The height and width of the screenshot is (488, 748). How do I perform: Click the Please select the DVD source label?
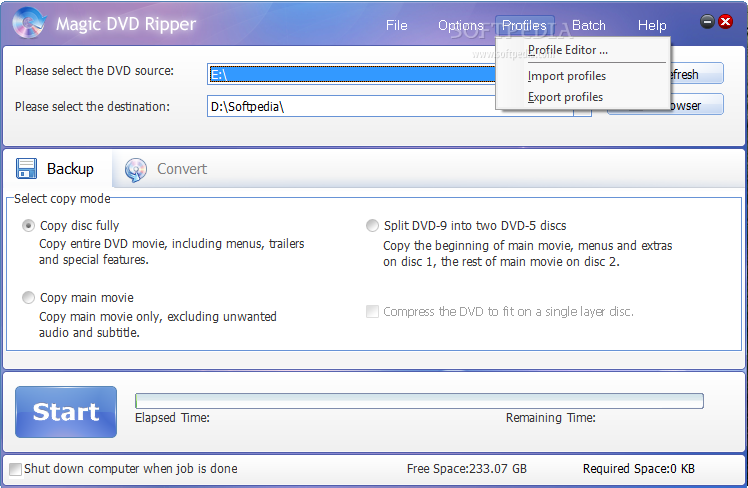click(94, 71)
